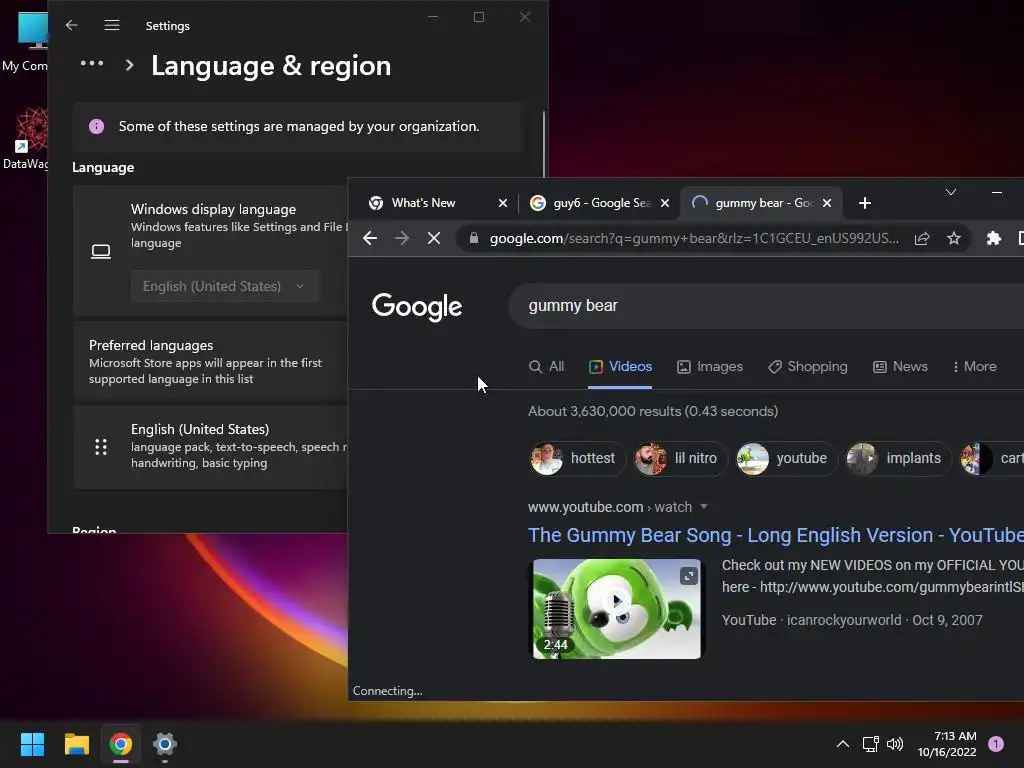Open The Gummy Bear Song result link
The image size is (1024, 768).
[776, 535]
